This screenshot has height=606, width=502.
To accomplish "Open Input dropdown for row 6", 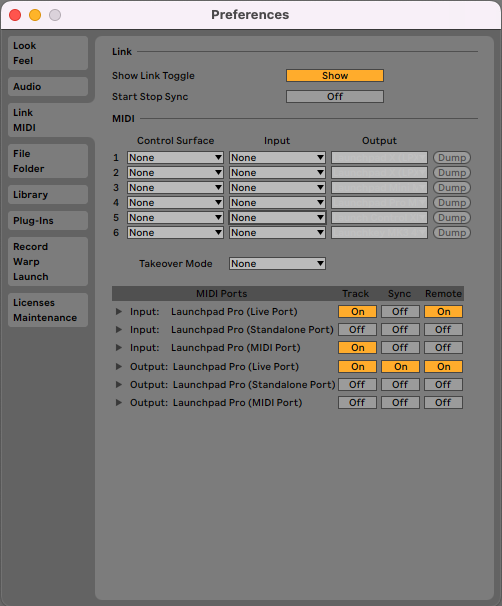I will click(277, 233).
